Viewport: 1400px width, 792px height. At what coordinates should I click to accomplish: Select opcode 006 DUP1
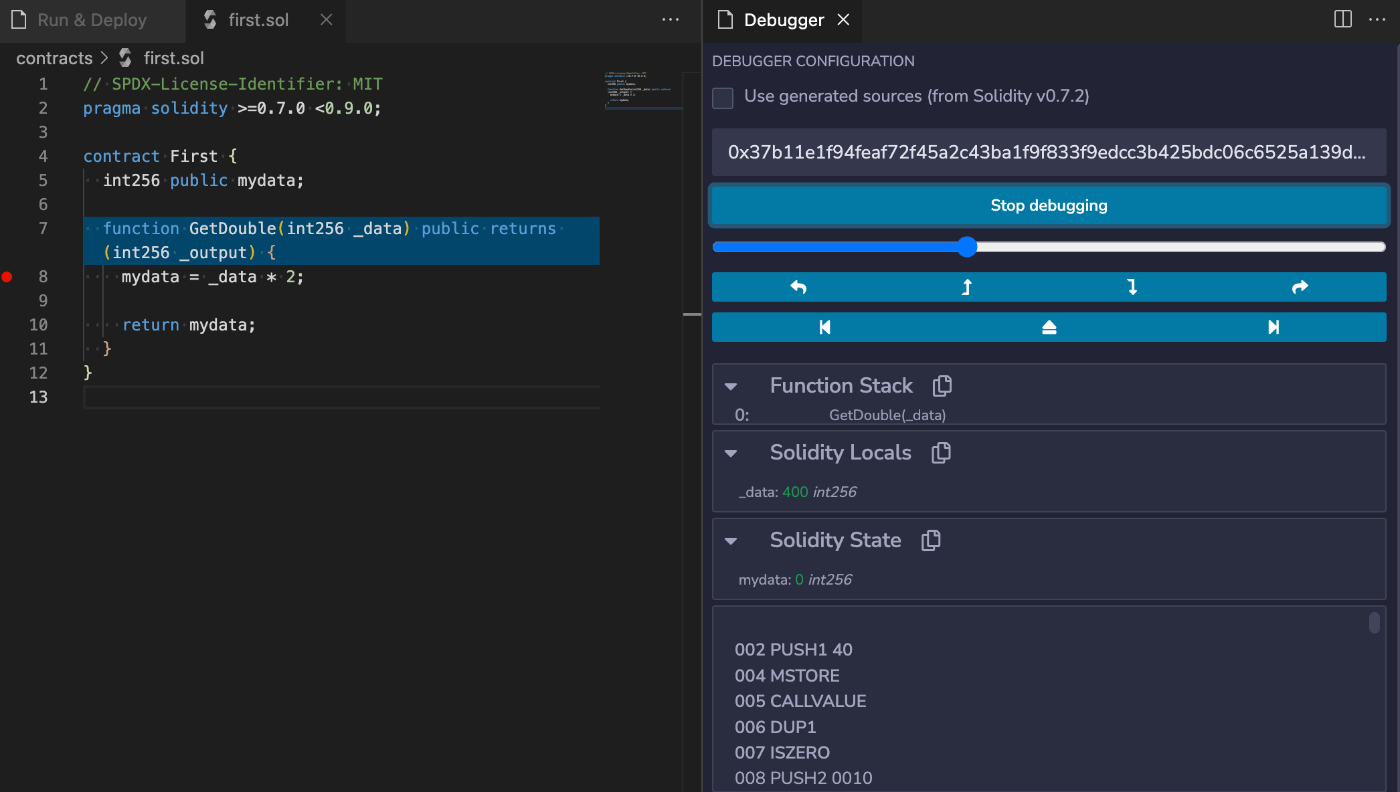point(775,727)
